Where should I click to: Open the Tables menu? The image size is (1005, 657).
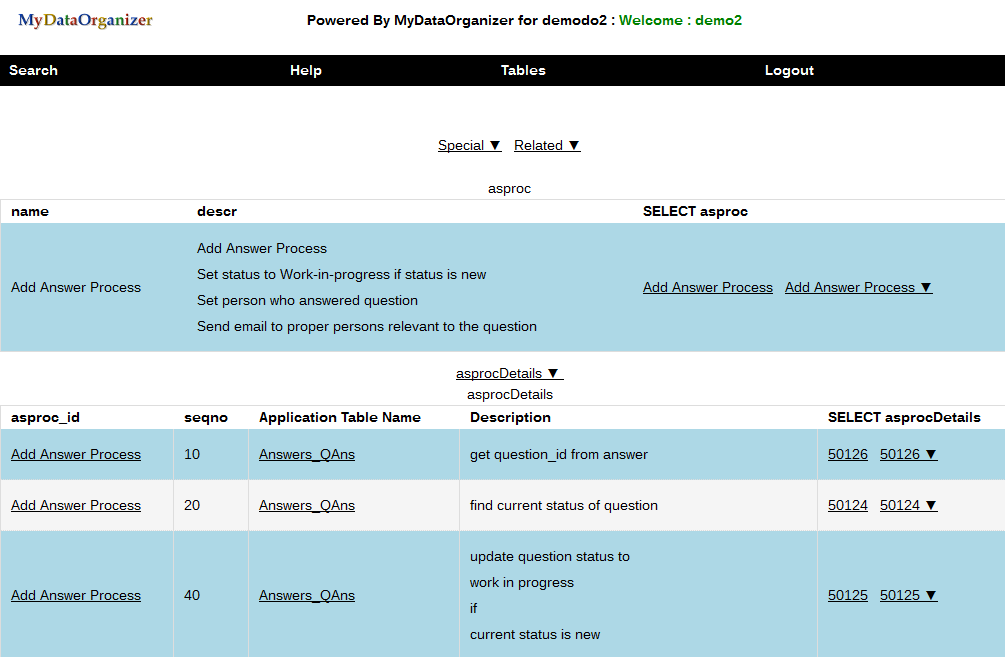pyautogui.click(x=523, y=70)
